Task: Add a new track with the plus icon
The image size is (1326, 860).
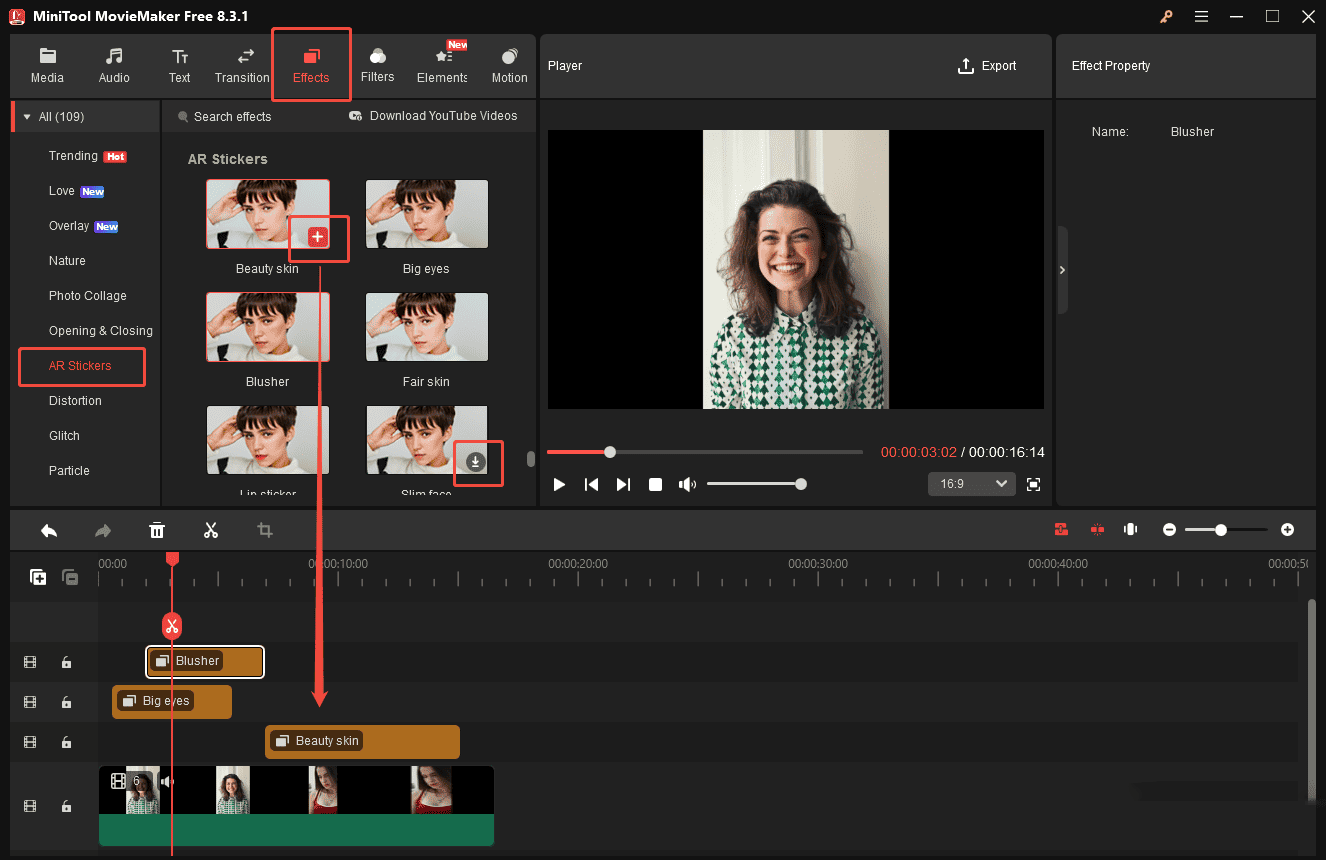Action: click(x=37, y=577)
